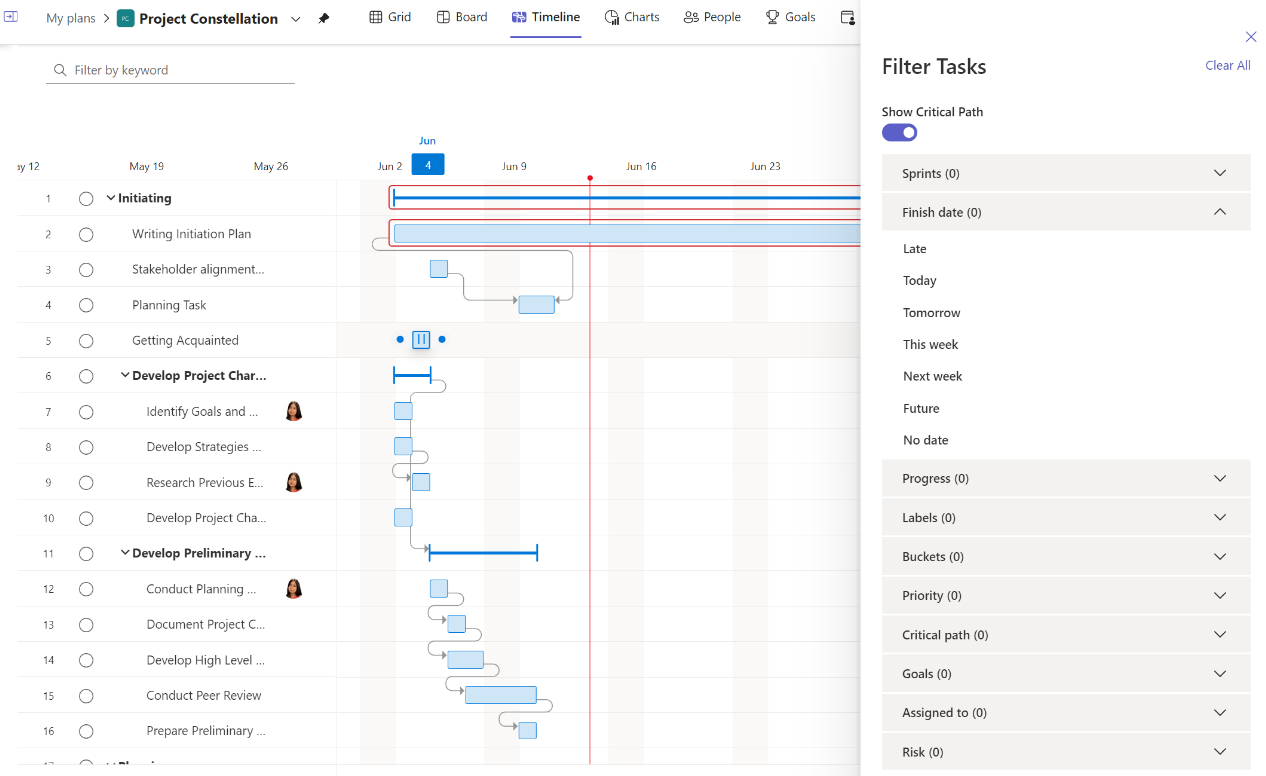This screenshot has width=1266, height=776.
Task: Click the avatar on Identify Goals task
Action: pyautogui.click(x=293, y=411)
